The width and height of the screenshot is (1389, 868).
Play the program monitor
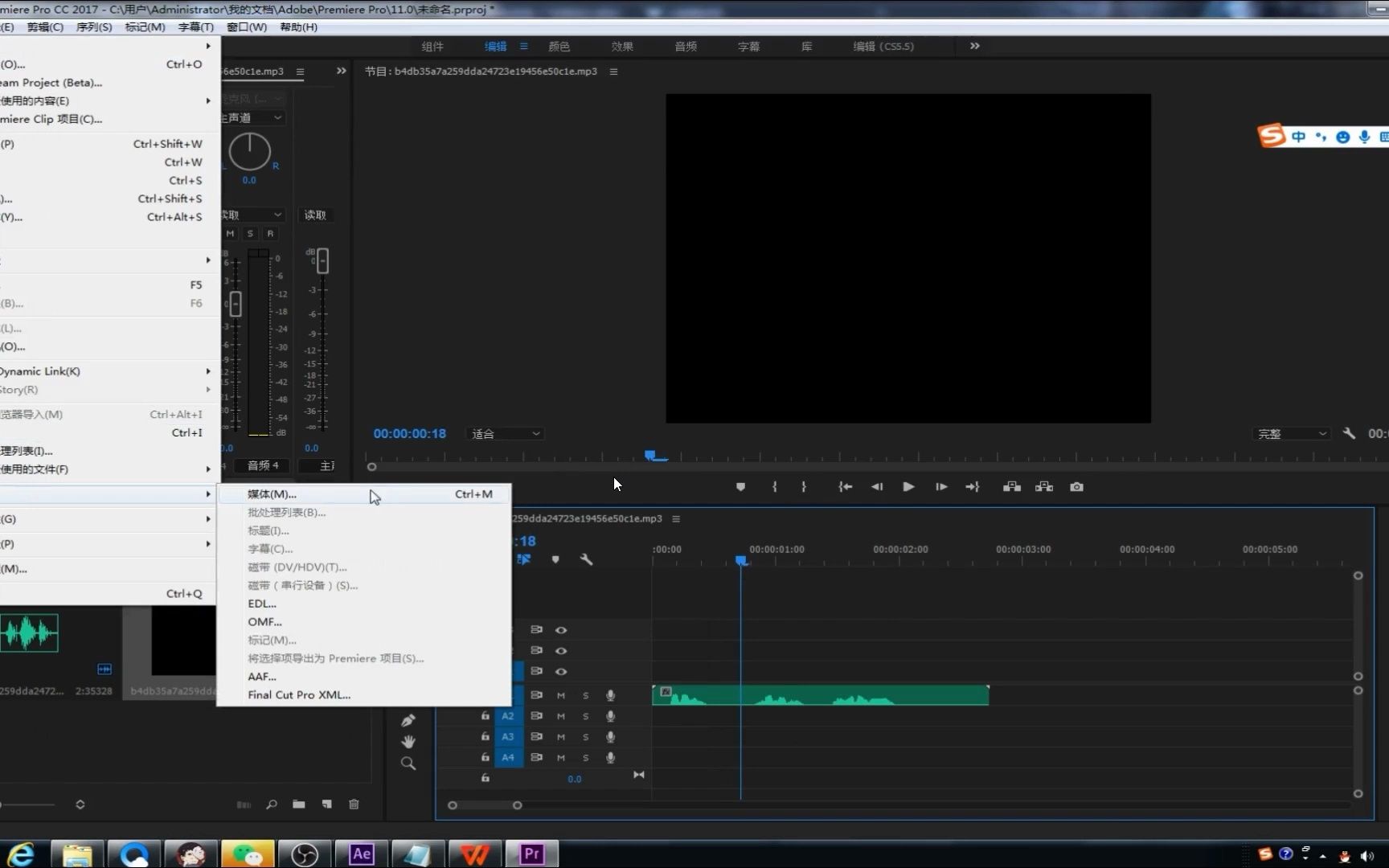point(908,487)
